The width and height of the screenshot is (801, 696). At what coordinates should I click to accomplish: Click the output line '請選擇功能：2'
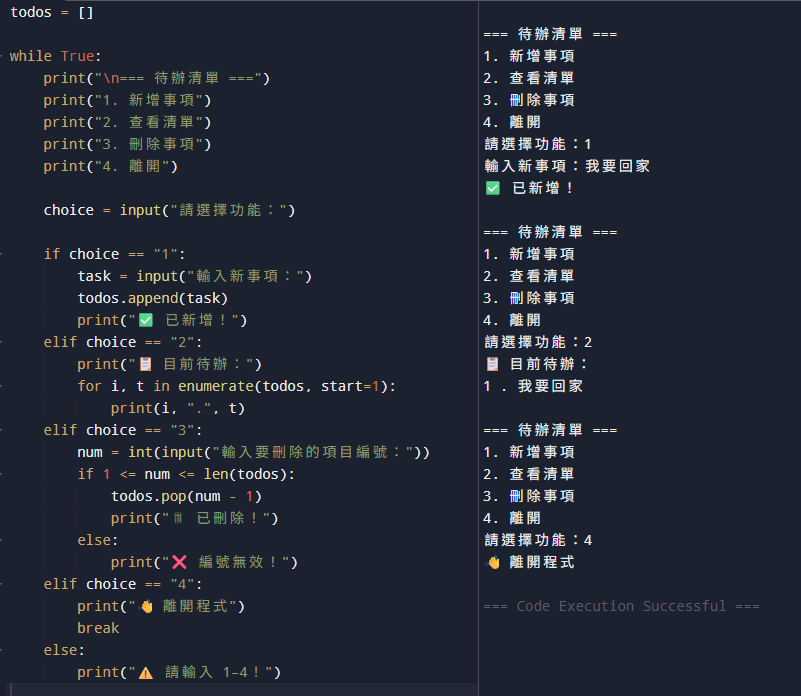(538, 342)
